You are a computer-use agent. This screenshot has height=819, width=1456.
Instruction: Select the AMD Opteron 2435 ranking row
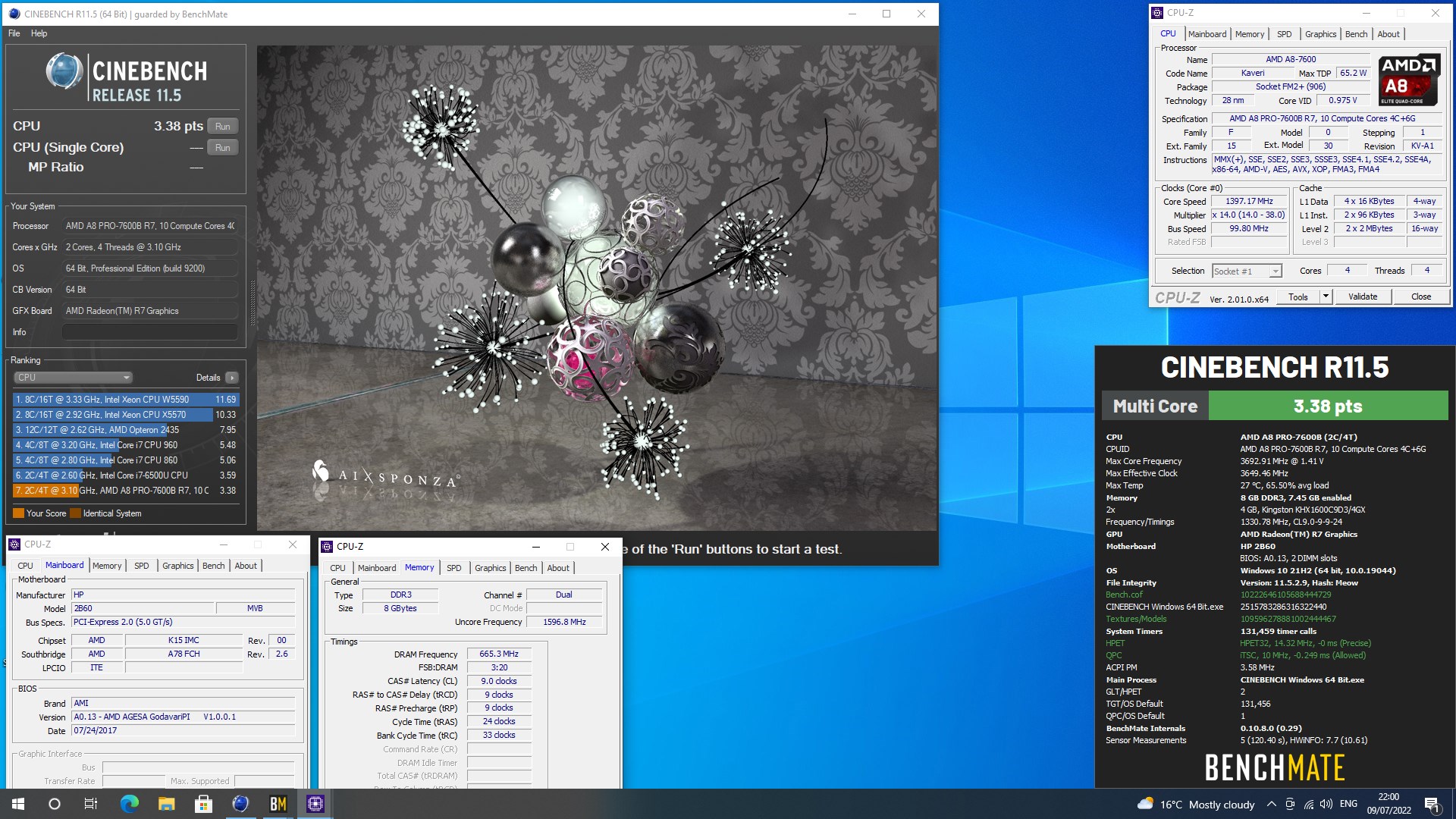[x=126, y=430]
